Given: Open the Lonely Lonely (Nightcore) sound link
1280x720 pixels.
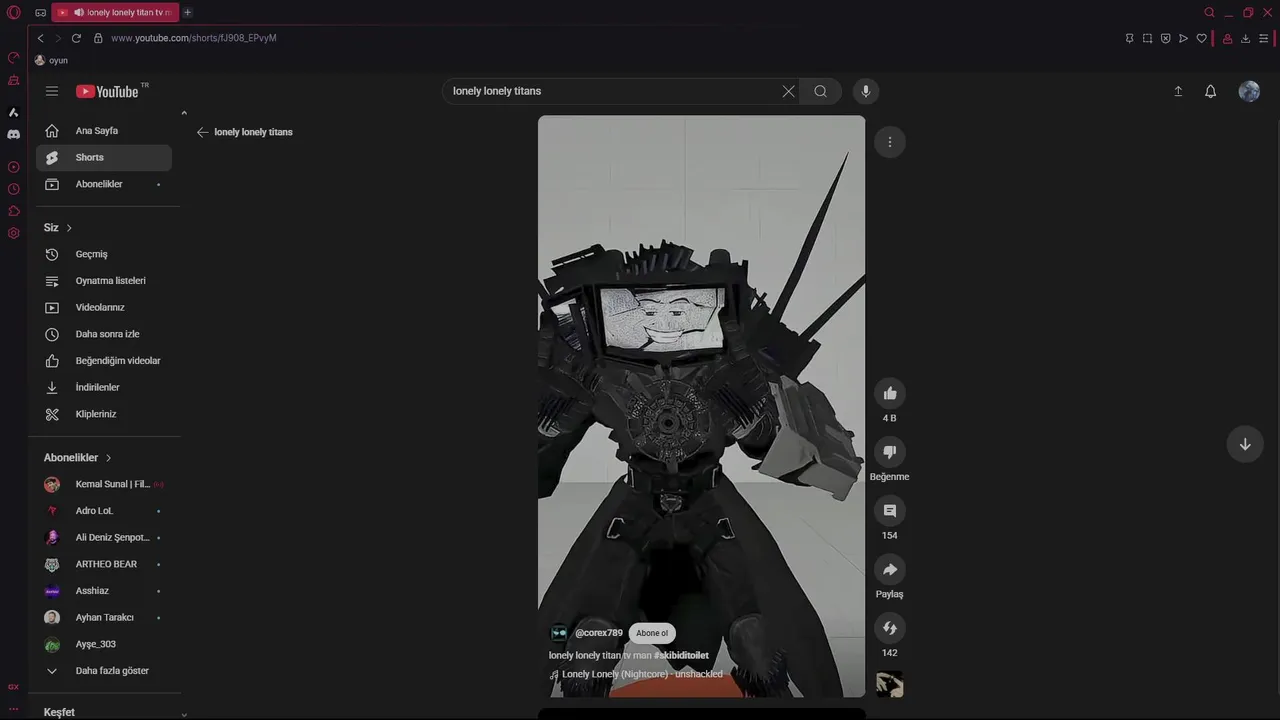Looking at the screenshot, I should click(642, 674).
